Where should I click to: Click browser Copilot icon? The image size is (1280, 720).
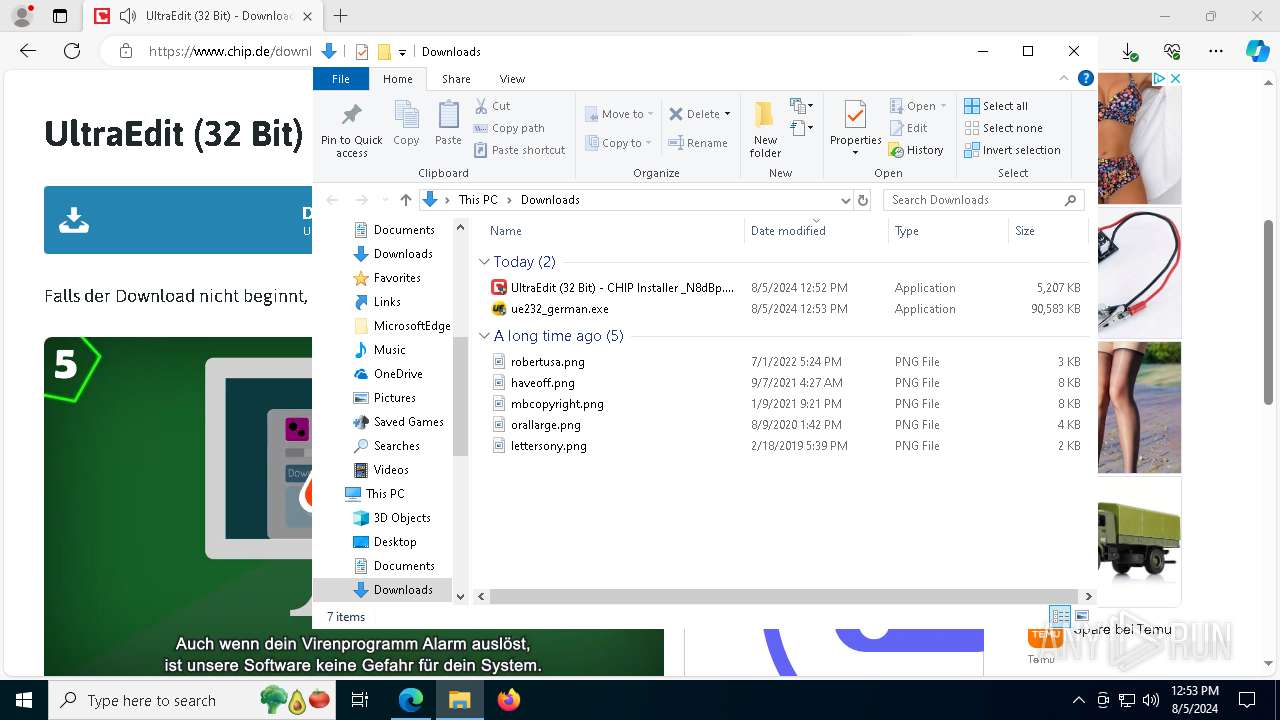pyautogui.click(x=1257, y=52)
